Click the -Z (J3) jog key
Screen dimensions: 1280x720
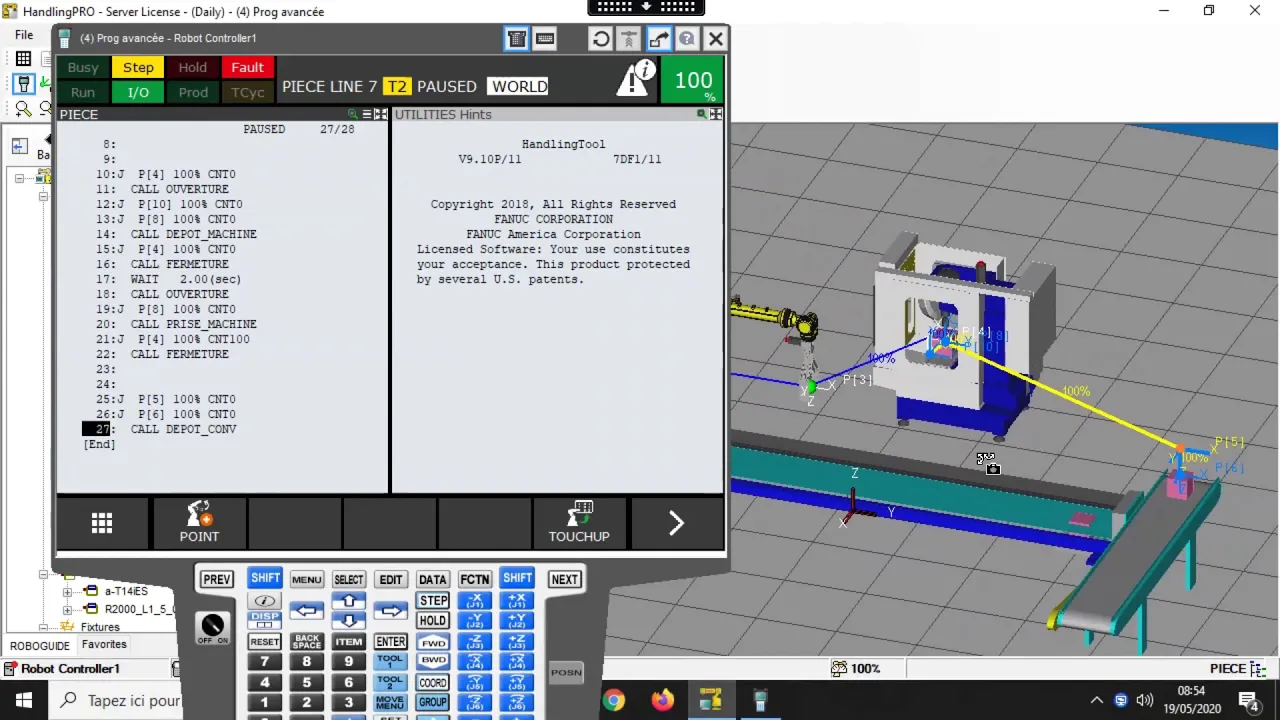[x=475, y=642]
